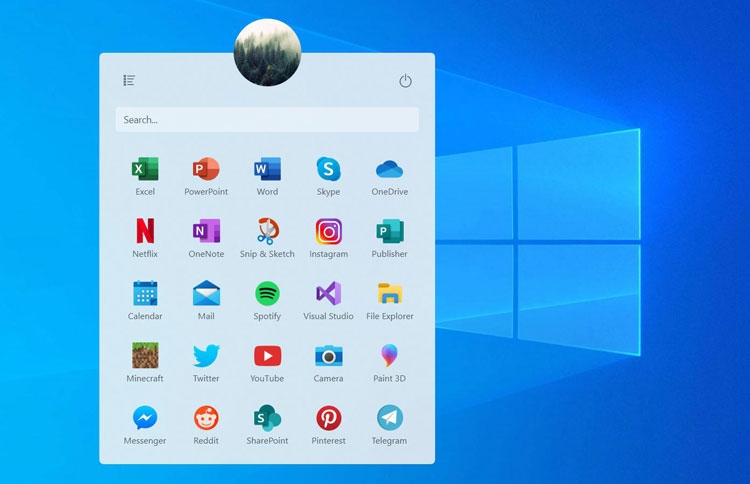Viewport: 750px width, 484px height.
Task: Open OneDrive cloud storage
Action: coord(389,170)
